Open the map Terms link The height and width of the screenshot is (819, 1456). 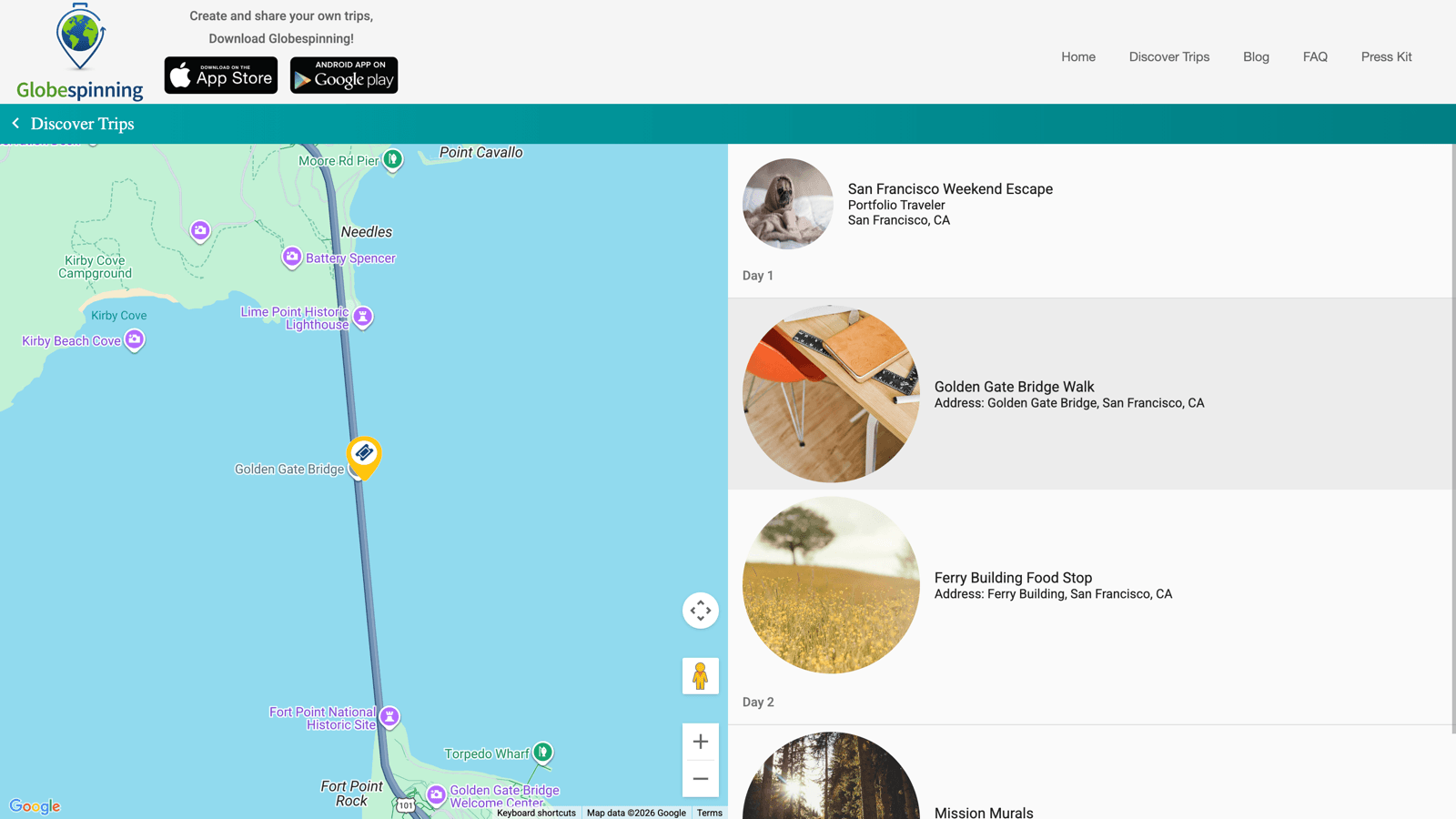tap(709, 813)
